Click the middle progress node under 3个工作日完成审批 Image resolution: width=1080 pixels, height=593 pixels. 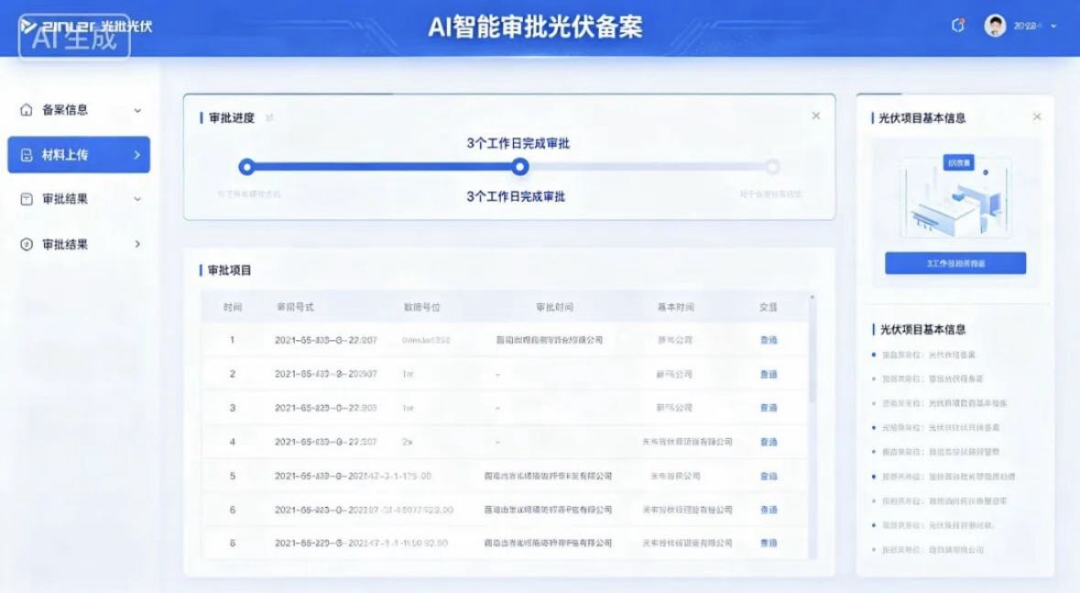[520, 166]
